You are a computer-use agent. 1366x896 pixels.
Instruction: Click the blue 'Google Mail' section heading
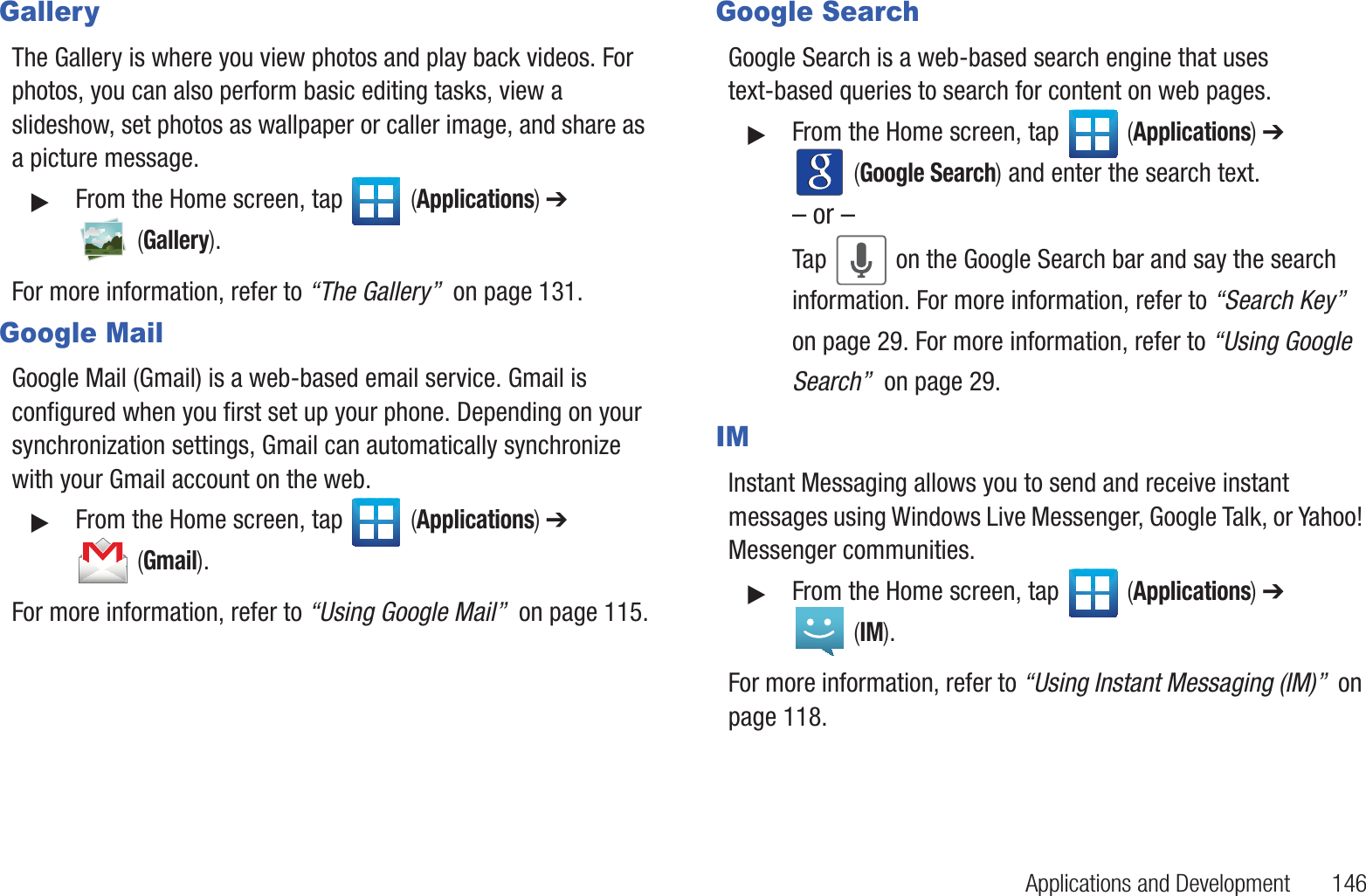(x=81, y=333)
